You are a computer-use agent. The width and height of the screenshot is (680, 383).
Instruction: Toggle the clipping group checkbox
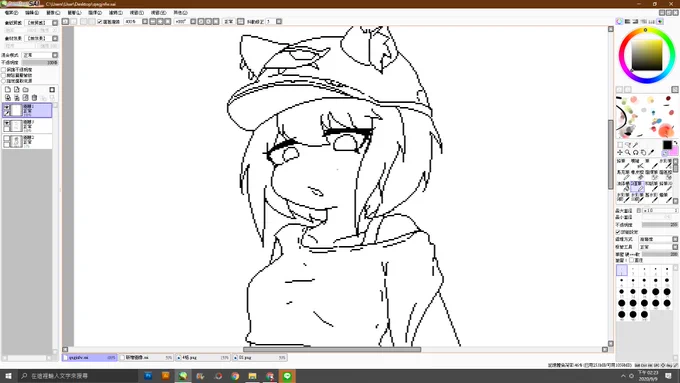point(3,75)
